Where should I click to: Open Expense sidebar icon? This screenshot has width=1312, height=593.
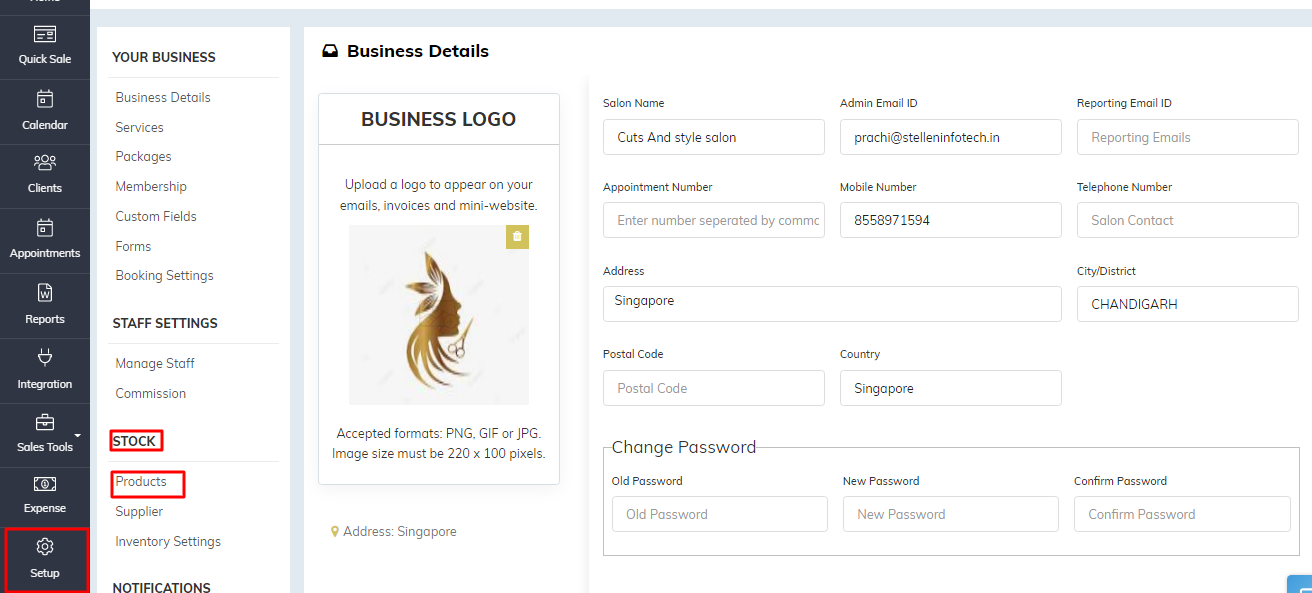coord(44,484)
